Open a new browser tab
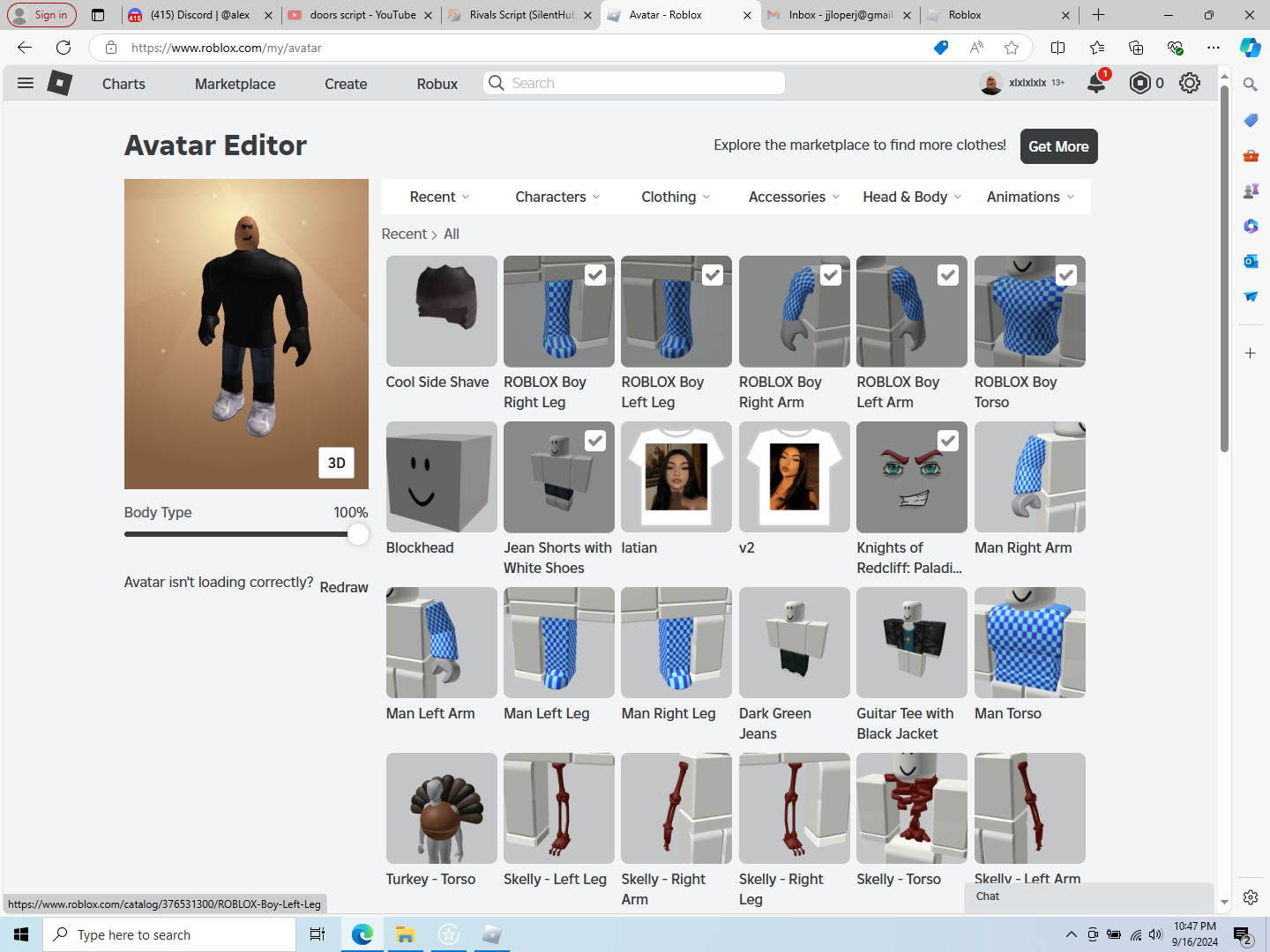The image size is (1270, 952). tap(1098, 15)
